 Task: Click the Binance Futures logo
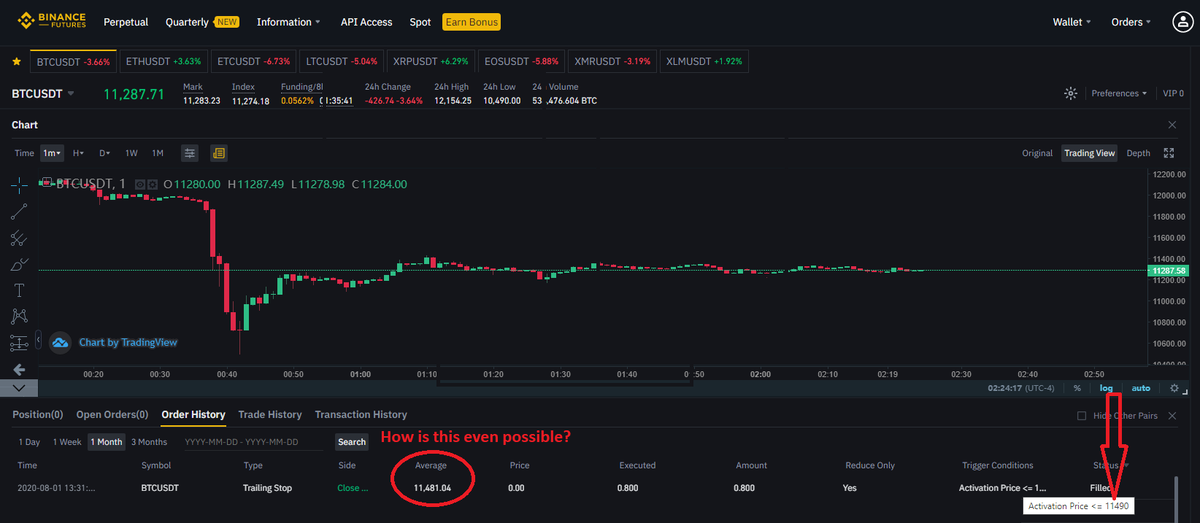[50, 22]
